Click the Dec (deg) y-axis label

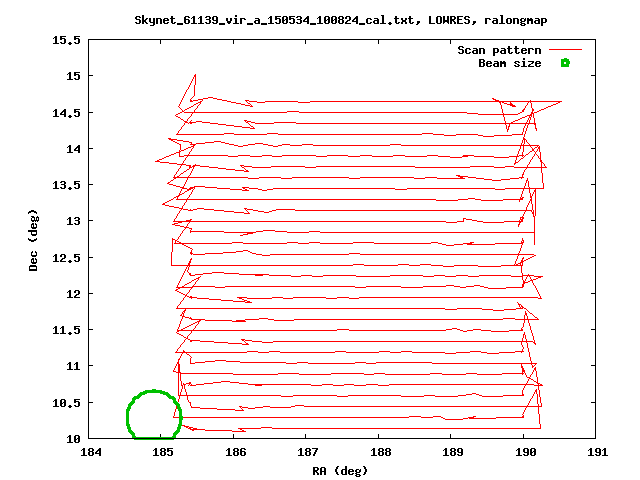[x=33, y=240]
